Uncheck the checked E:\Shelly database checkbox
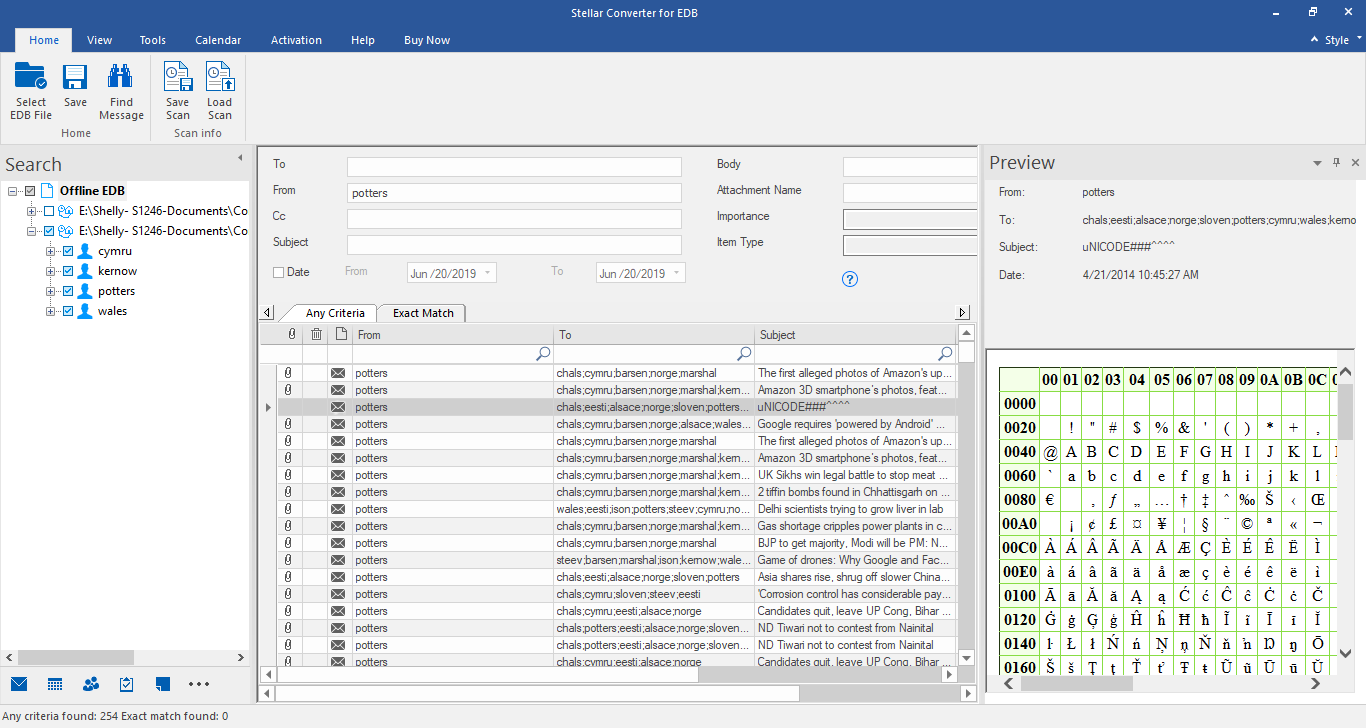 point(49,231)
